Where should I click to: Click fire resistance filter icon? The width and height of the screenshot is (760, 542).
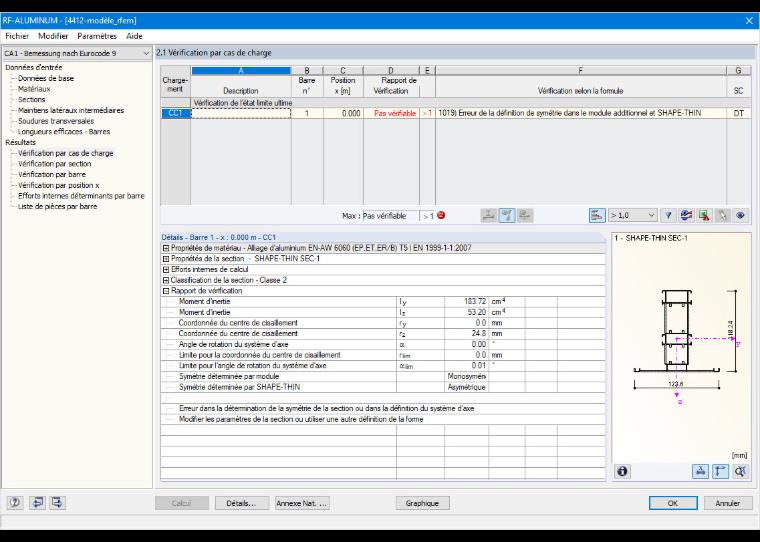[x=524, y=215]
